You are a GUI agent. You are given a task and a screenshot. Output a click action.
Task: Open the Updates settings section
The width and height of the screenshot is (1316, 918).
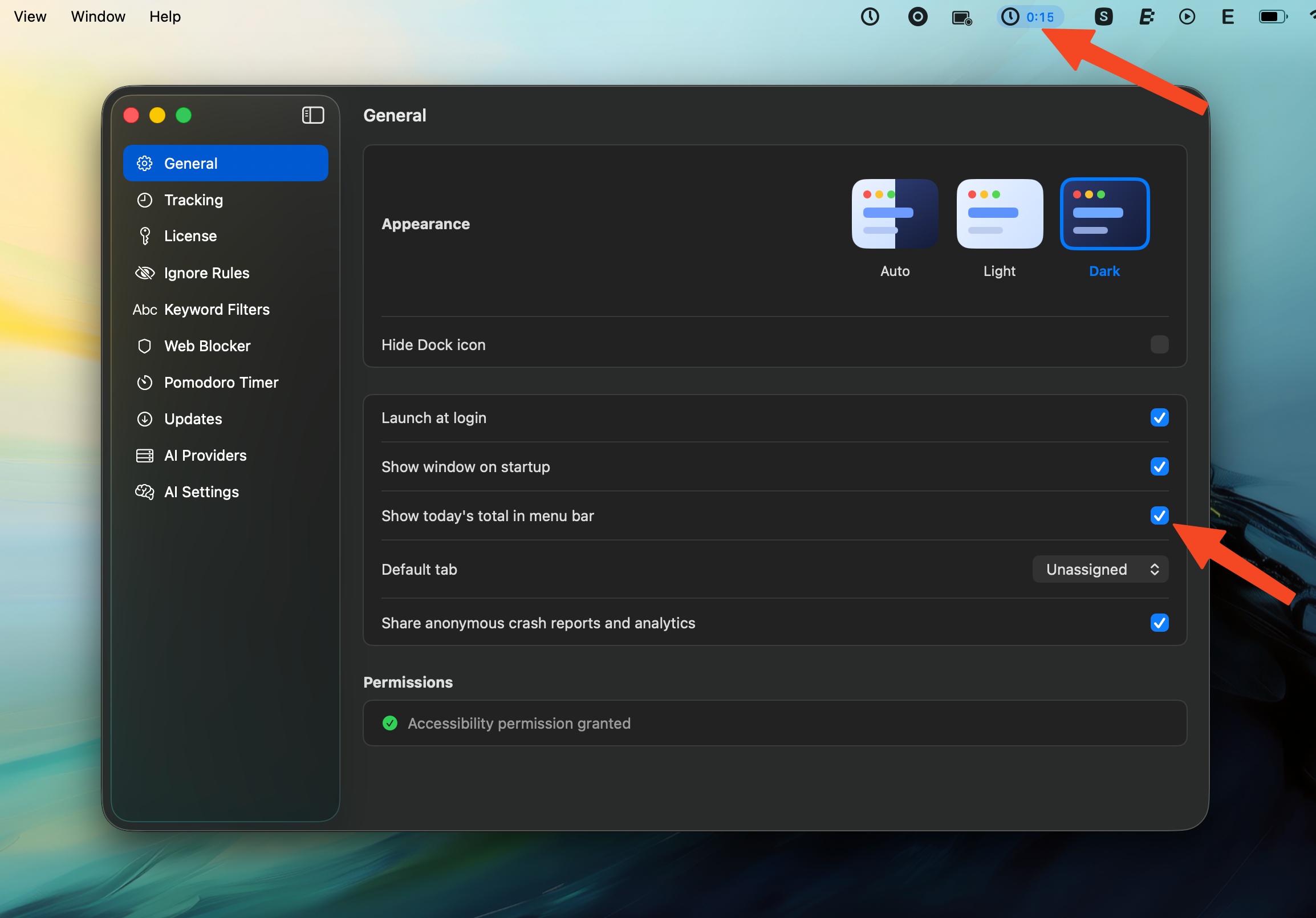pos(193,419)
